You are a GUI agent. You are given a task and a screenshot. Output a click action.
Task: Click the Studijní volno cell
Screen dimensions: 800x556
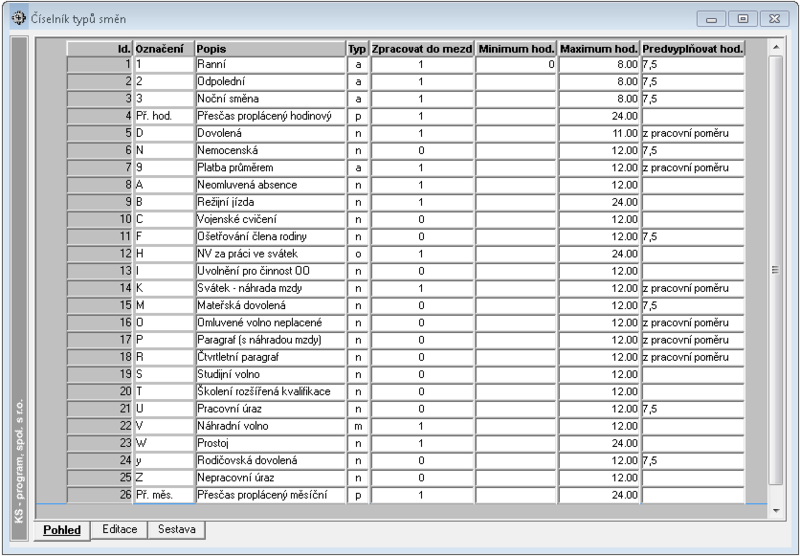pos(270,374)
